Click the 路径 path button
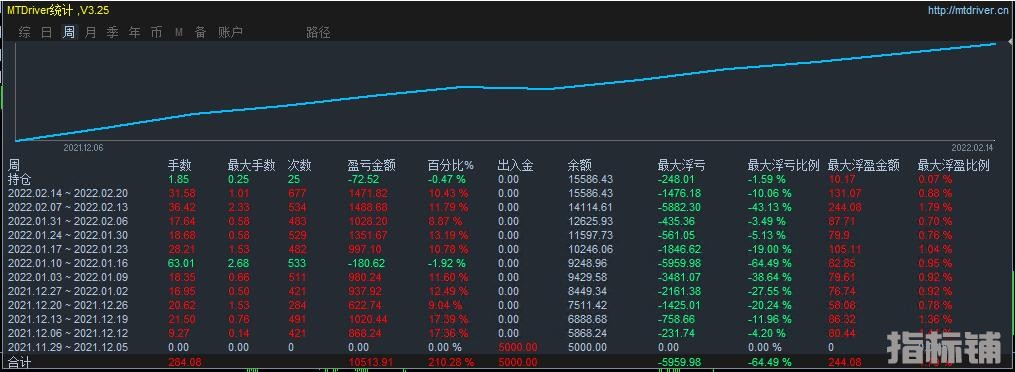 318,32
